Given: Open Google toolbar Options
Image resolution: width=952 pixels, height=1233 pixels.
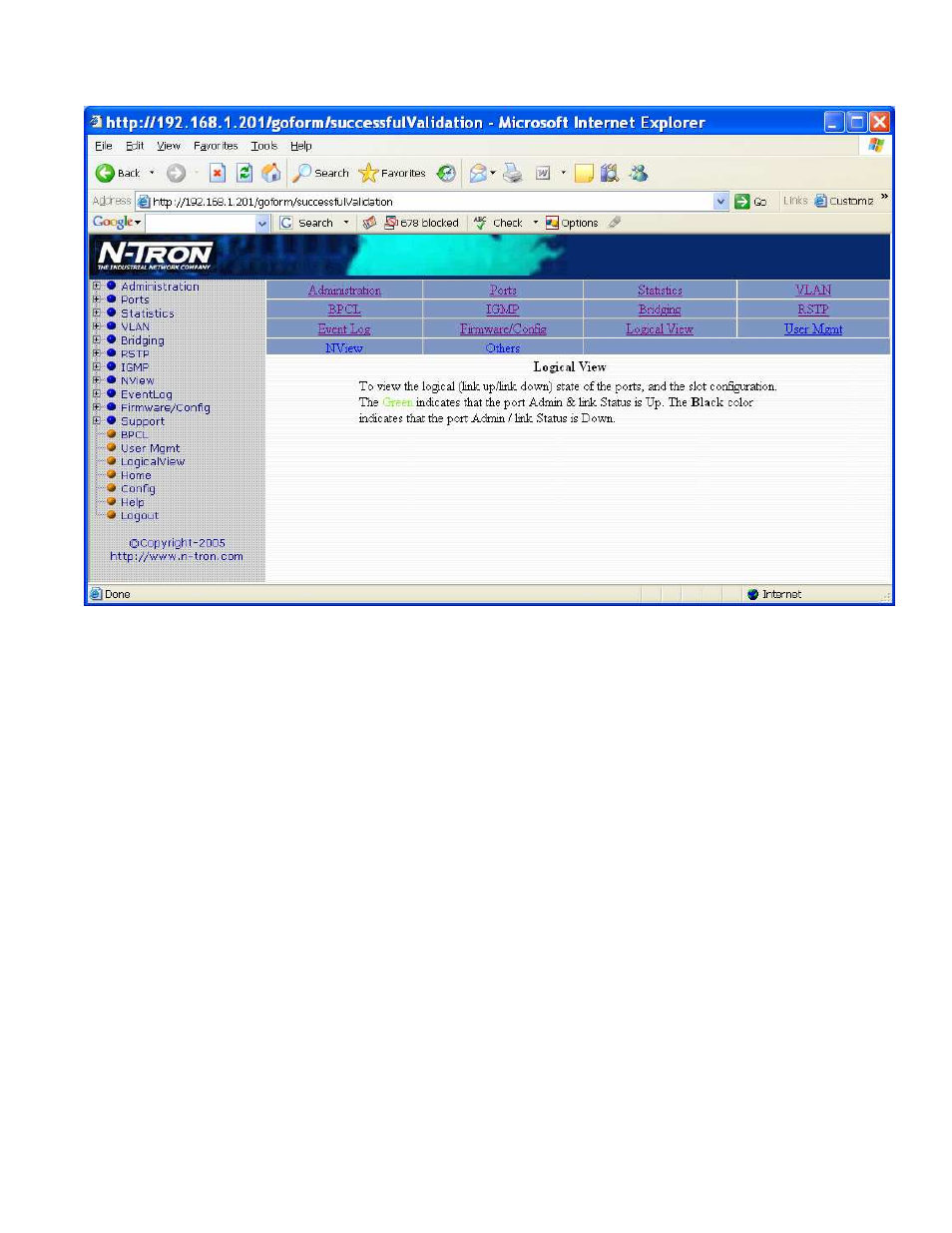Looking at the screenshot, I should pyautogui.click(x=572, y=223).
